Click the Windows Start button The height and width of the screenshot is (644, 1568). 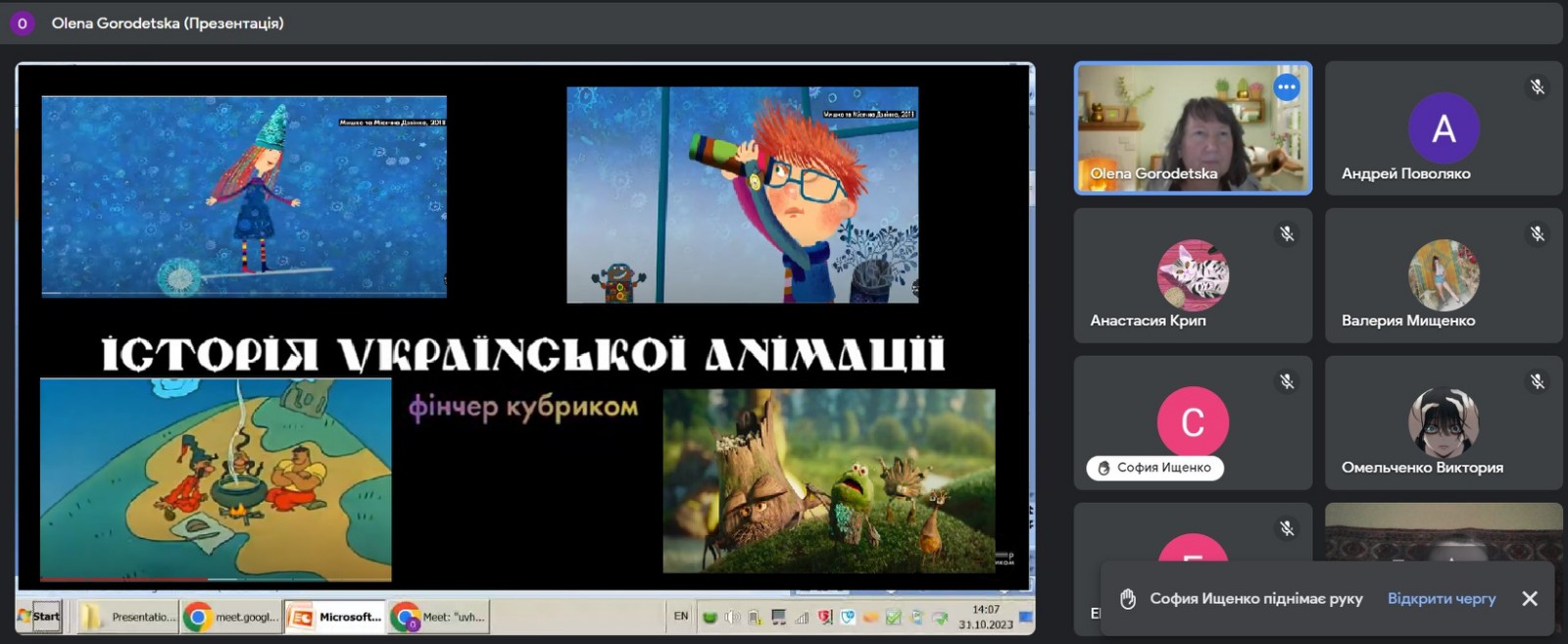coord(39,617)
